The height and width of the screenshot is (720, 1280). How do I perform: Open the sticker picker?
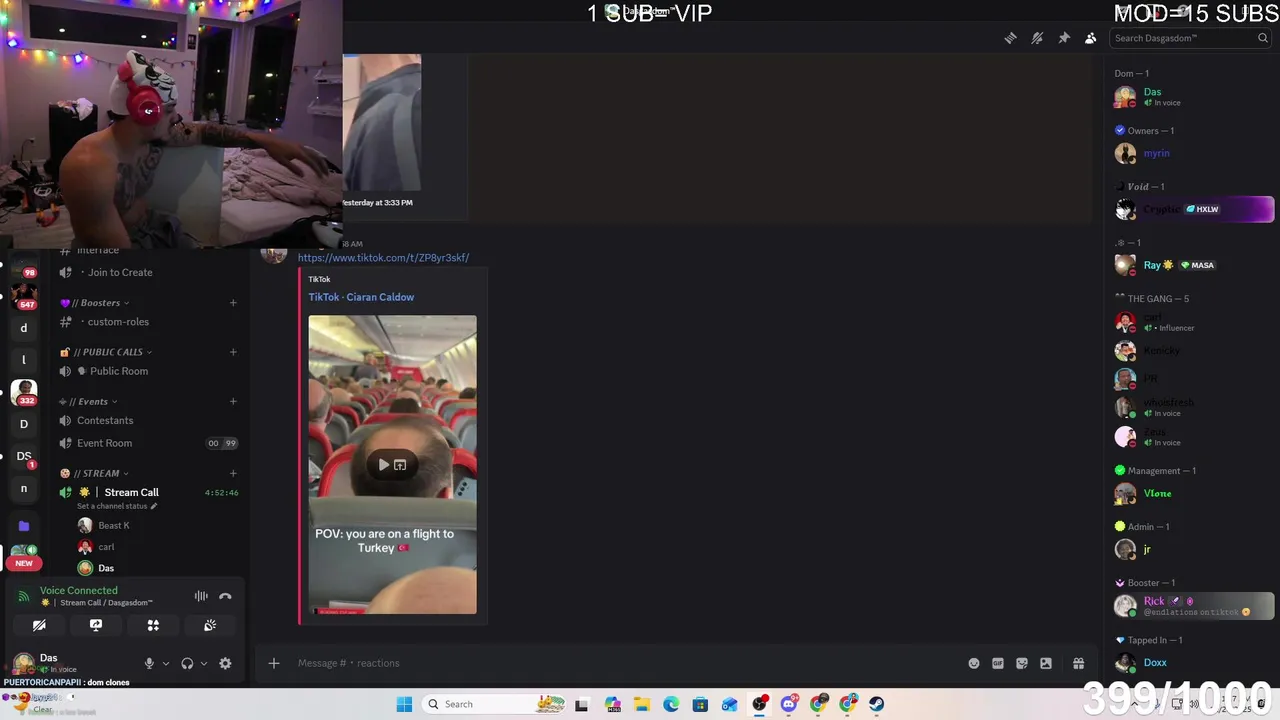coord(1022,663)
